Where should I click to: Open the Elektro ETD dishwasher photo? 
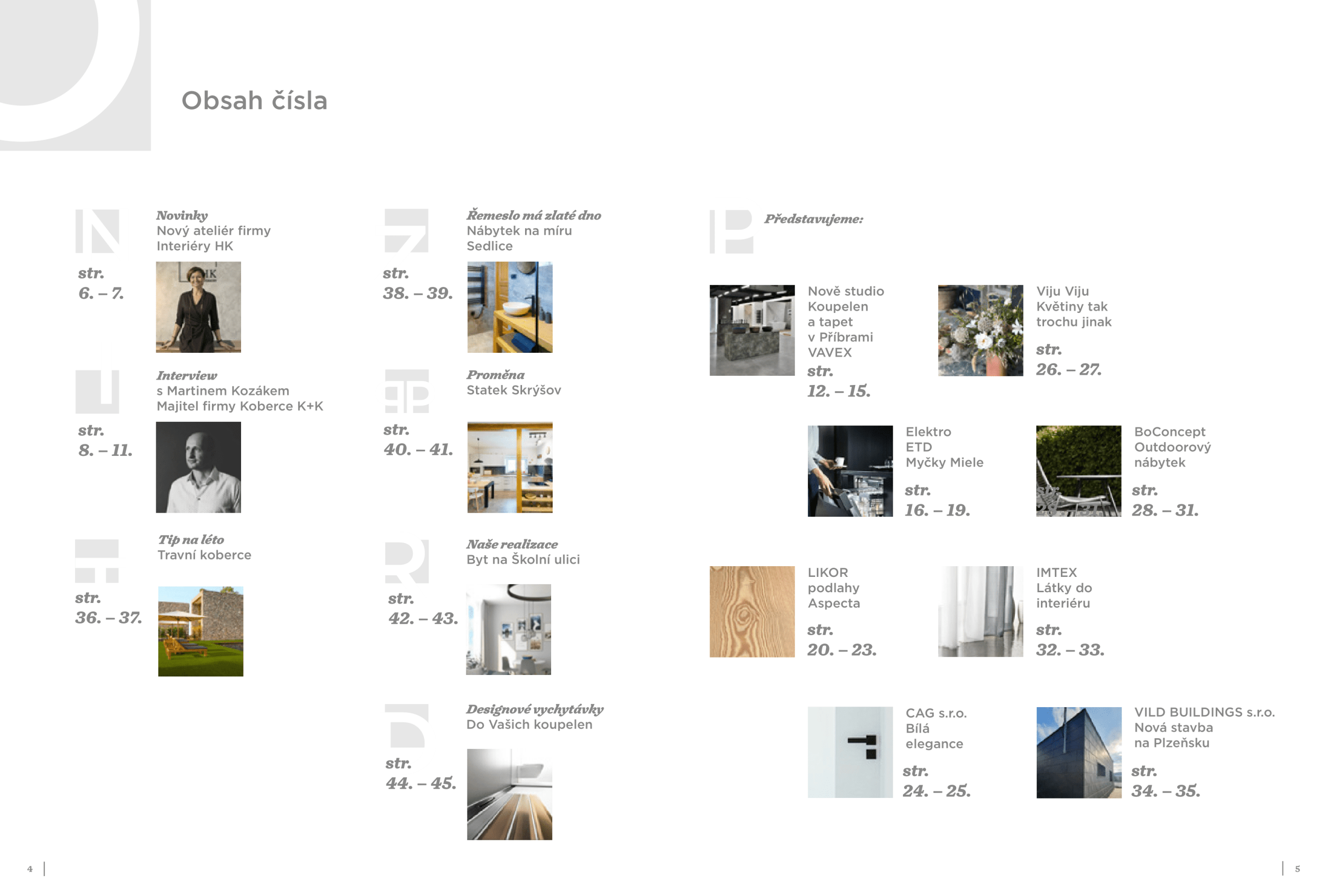850,471
